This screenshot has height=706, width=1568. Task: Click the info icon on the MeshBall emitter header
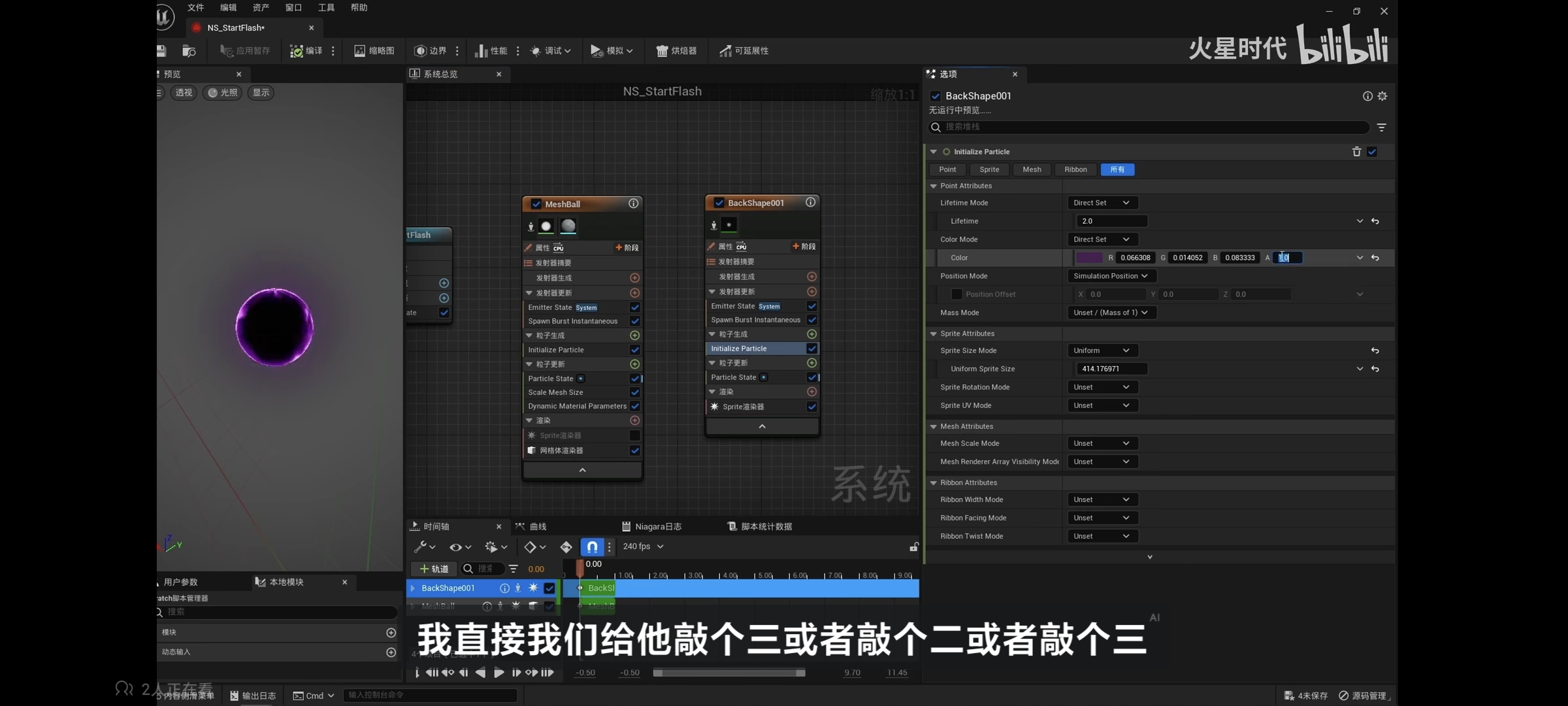(x=633, y=203)
